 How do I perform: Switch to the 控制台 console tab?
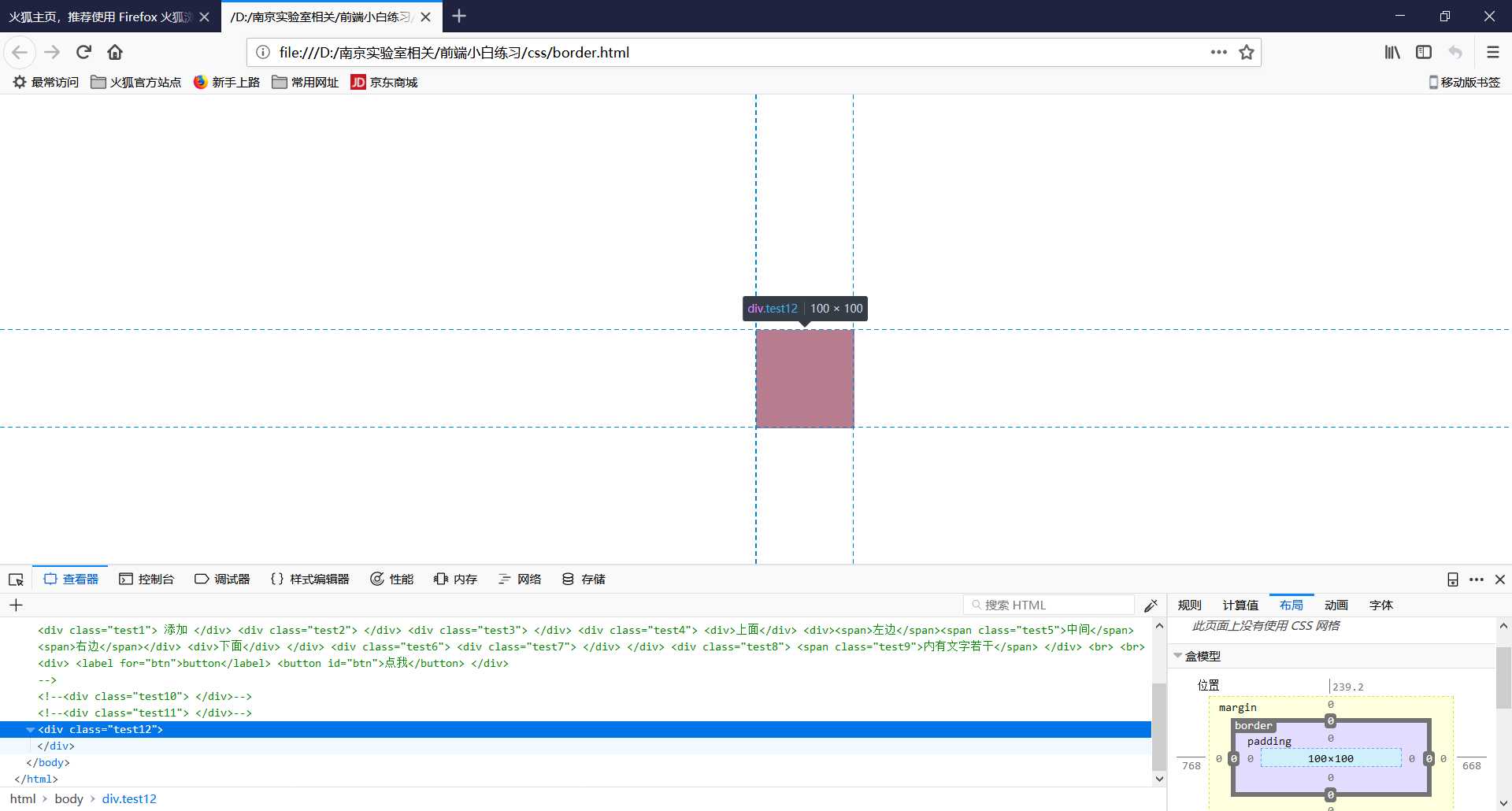(146, 579)
